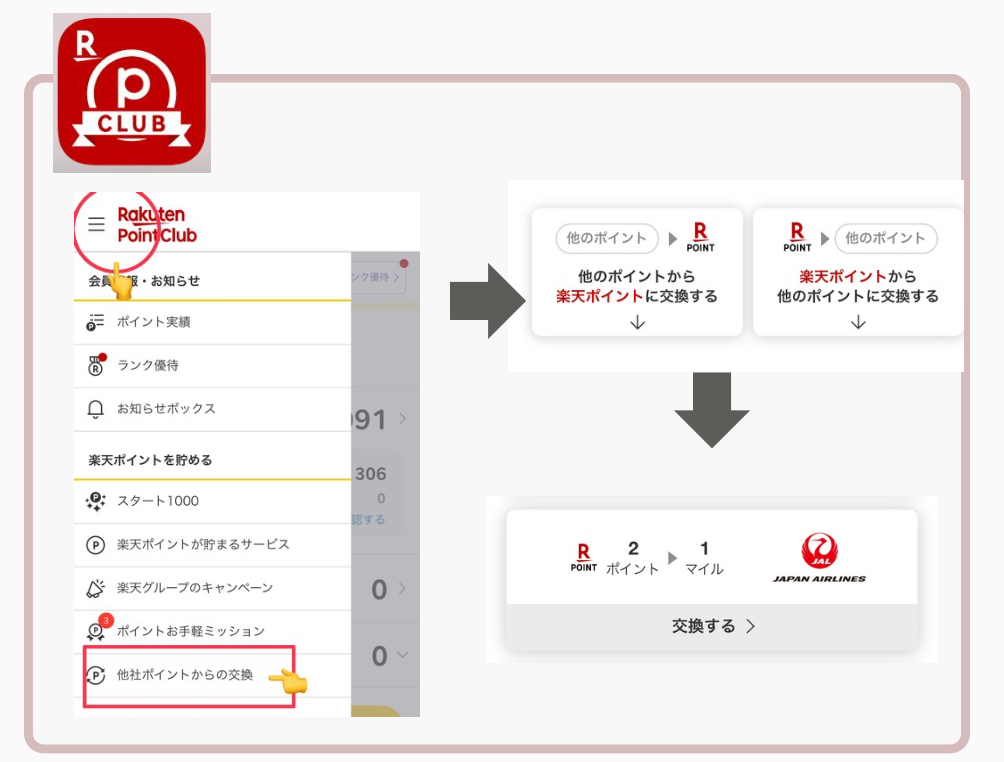Open スタート1000 menu item
Viewport: 1004px width, 762px height.
coord(213,501)
